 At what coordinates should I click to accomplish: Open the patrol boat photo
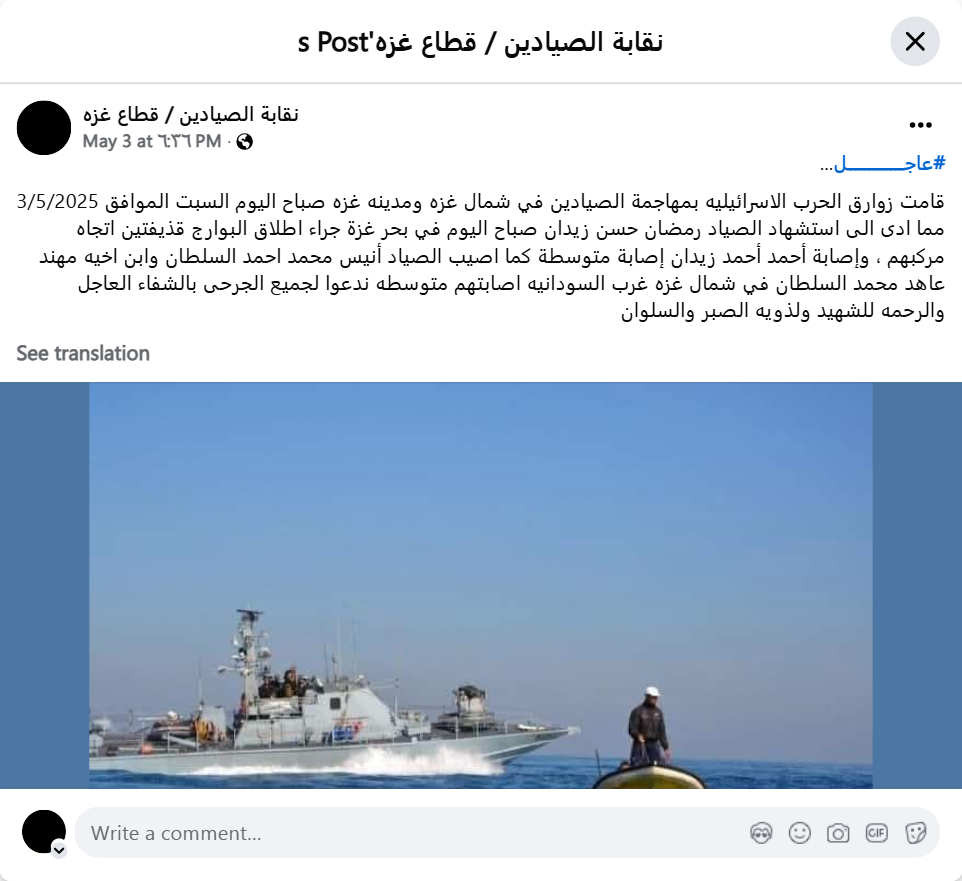(481, 585)
